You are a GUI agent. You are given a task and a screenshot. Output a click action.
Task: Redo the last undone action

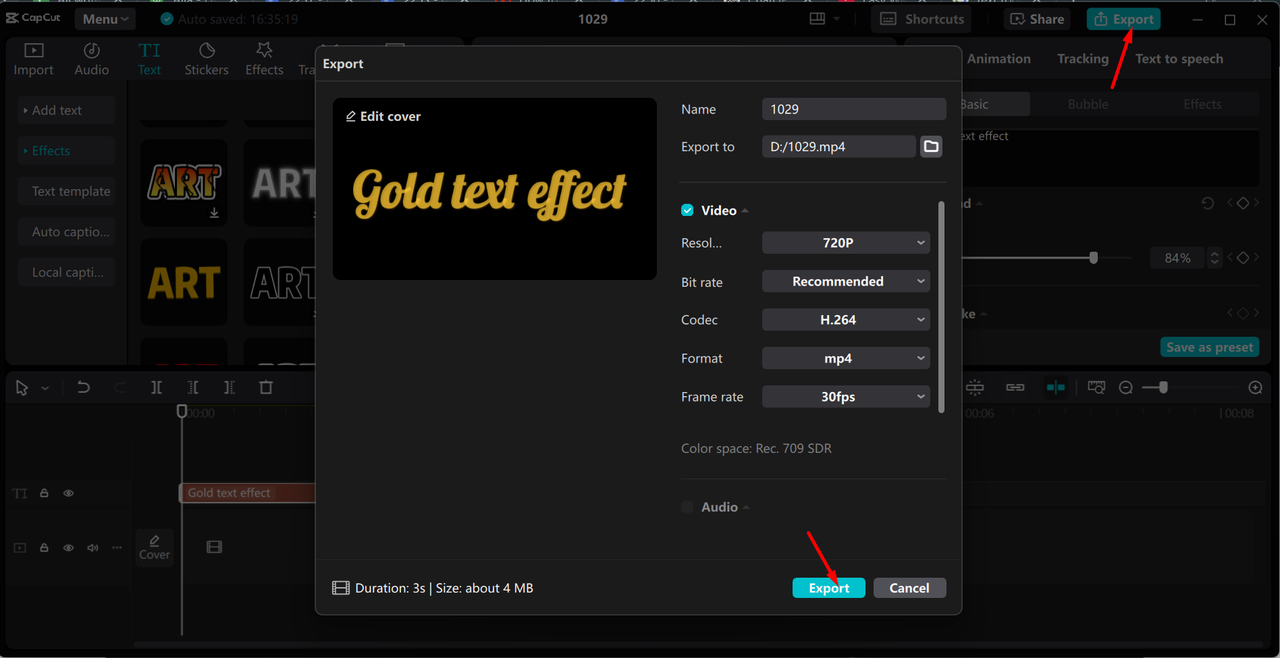(x=120, y=388)
